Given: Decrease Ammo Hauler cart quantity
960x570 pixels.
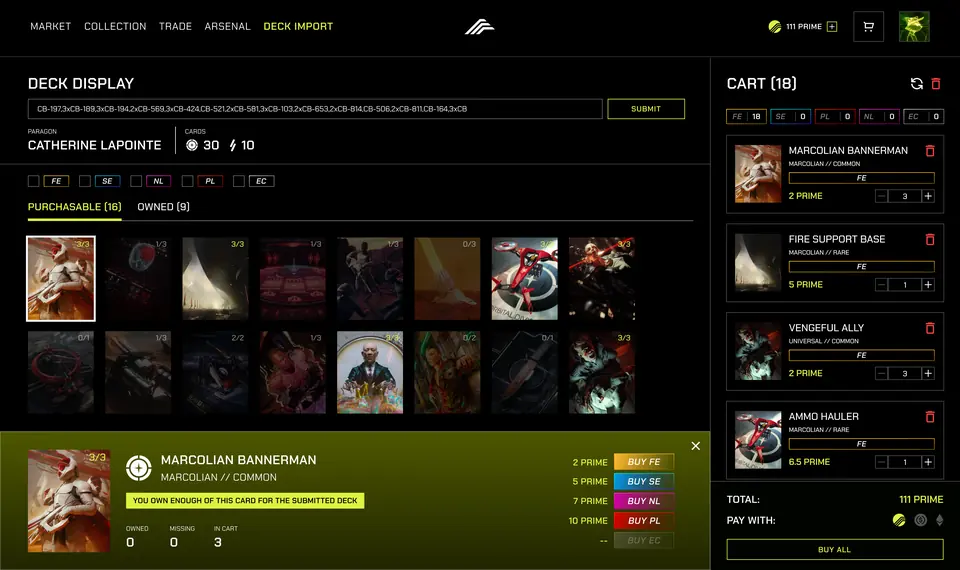Looking at the screenshot, I should click(x=881, y=462).
